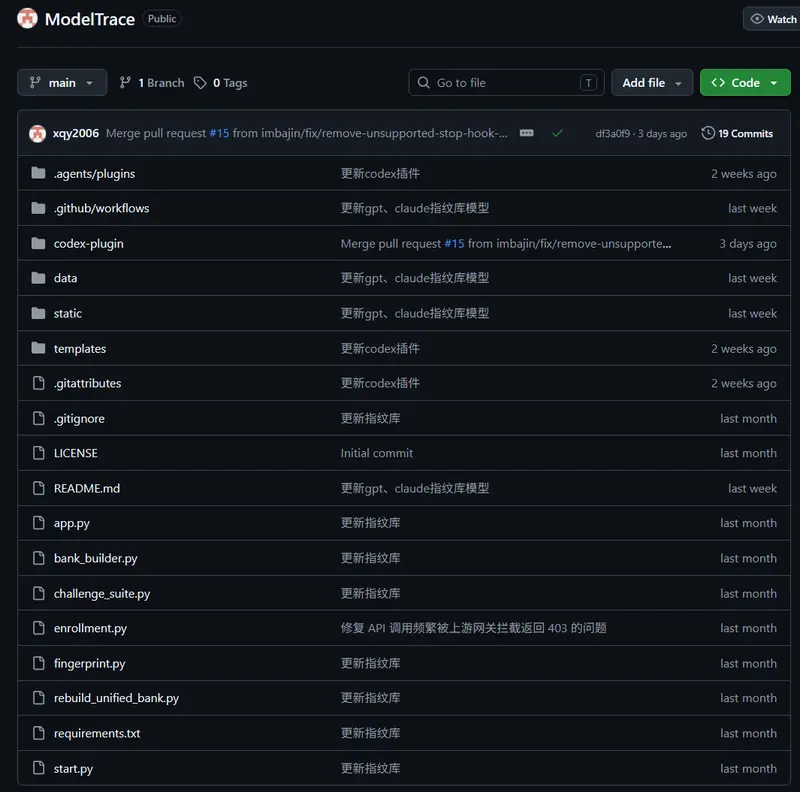This screenshot has height=792, width=800.
Task: Click the #15 link in codex-plugin row
Action: [454, 243]
